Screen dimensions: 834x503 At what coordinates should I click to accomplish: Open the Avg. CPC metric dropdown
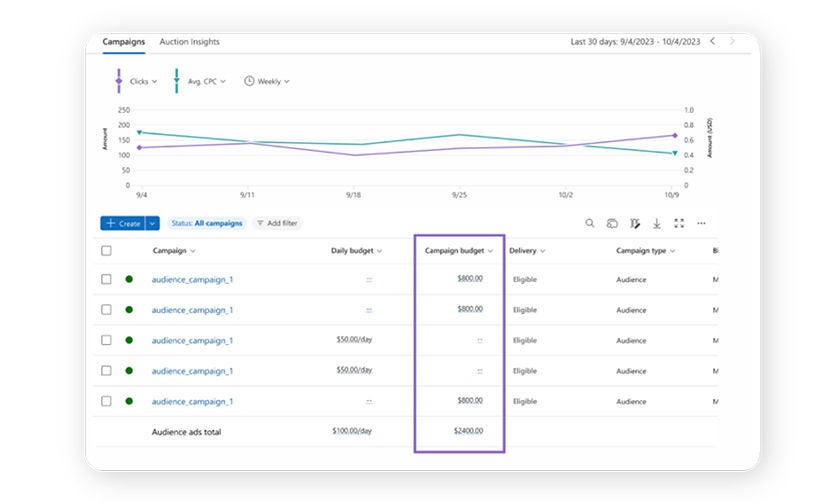[x=206, y=81]
